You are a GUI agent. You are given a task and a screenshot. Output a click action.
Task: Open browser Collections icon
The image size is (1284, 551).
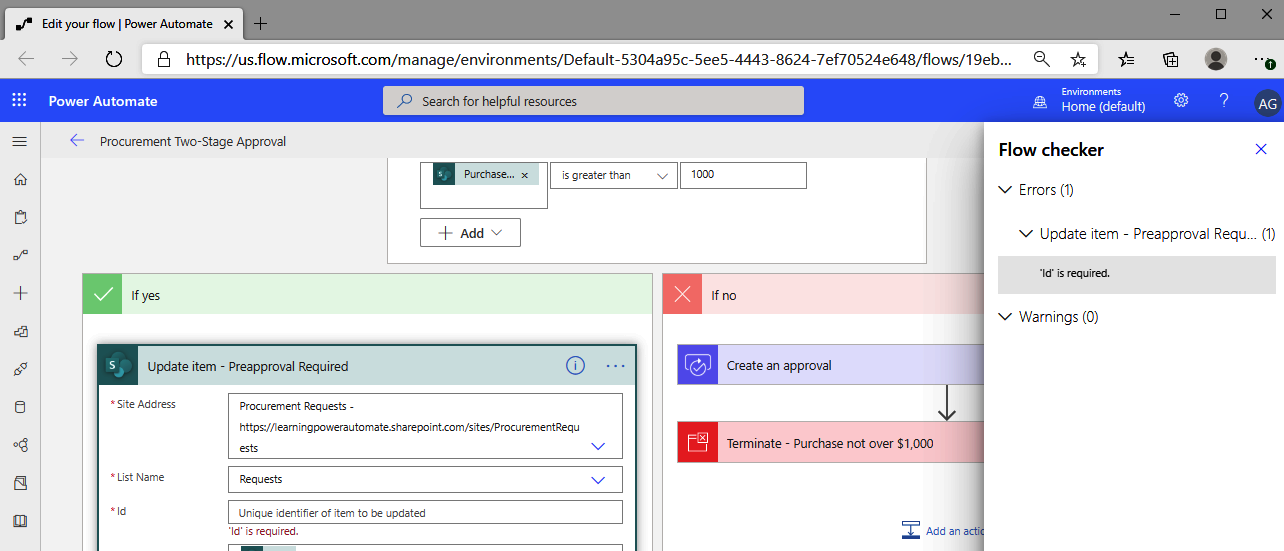pyautogui.click(x=1171, y=59)
